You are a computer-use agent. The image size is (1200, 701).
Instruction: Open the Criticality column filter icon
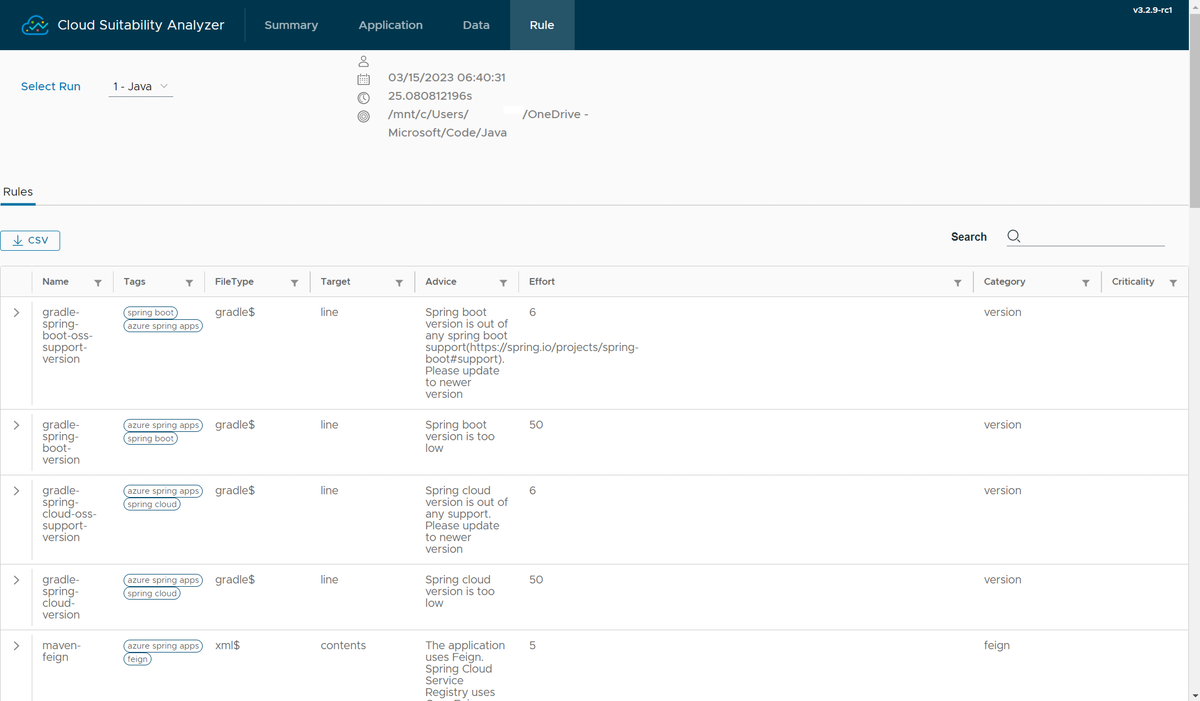click(1173, 283)
